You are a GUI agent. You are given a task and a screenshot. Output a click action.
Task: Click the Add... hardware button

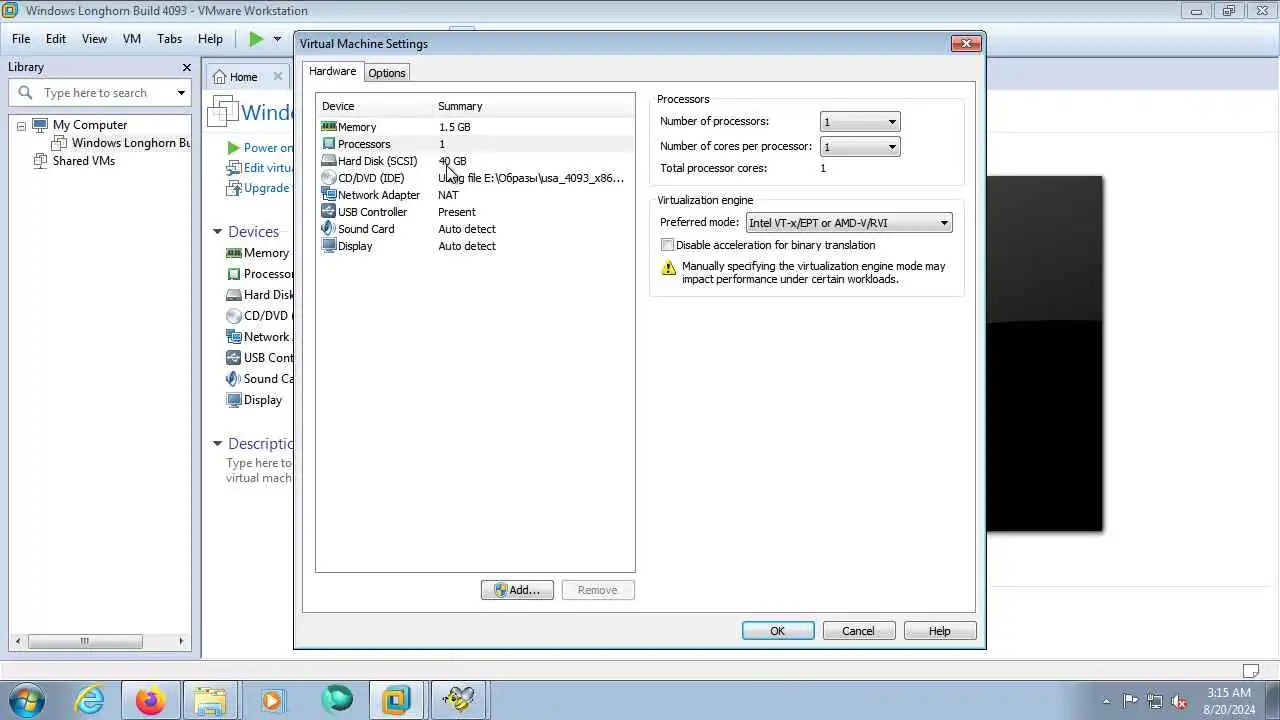(x=517, y=590)
